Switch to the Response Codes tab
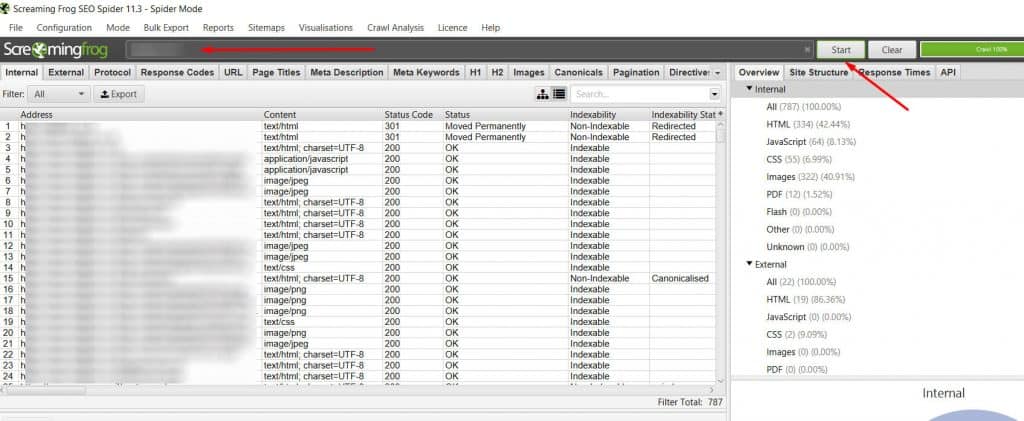 pyautogui.click(x=178, y=72)
